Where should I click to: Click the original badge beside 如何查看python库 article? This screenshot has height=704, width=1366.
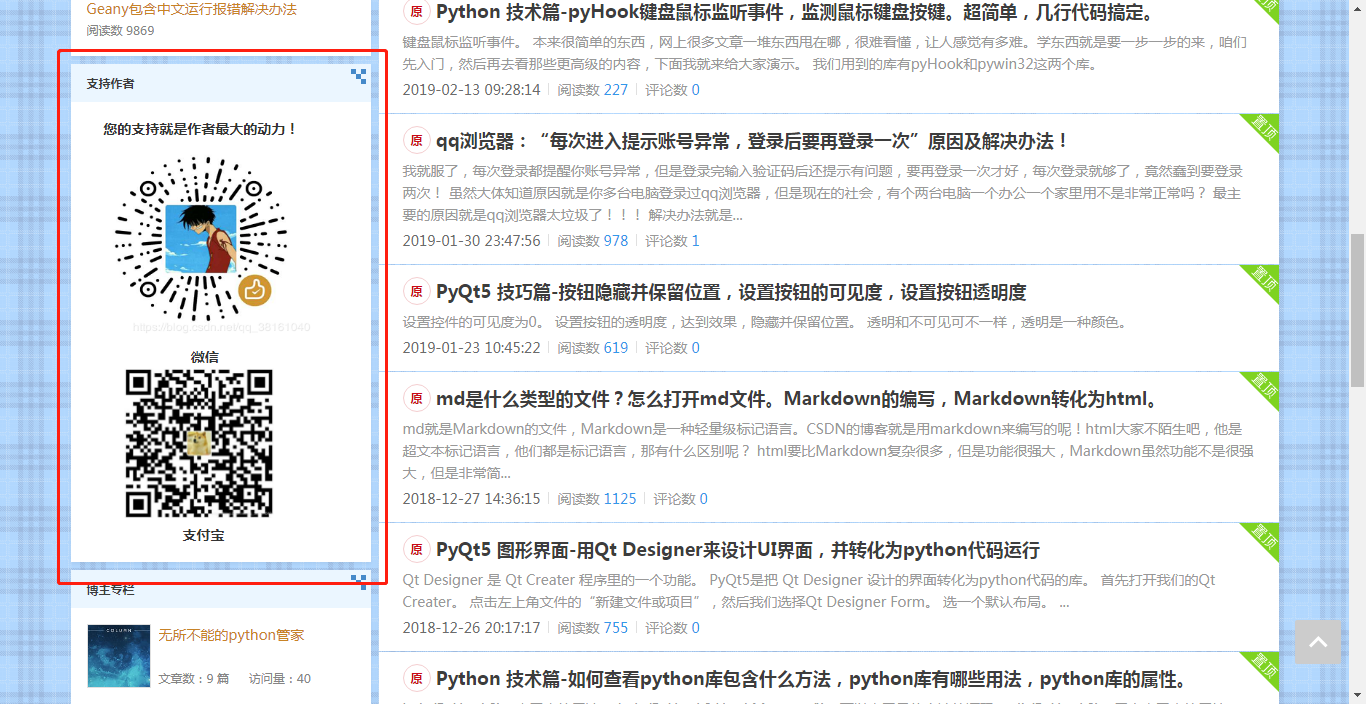tap(416, 679)
